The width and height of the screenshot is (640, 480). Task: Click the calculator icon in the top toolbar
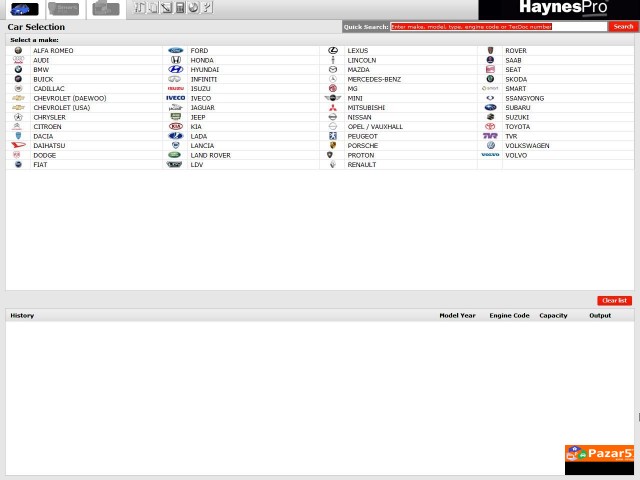180,8
